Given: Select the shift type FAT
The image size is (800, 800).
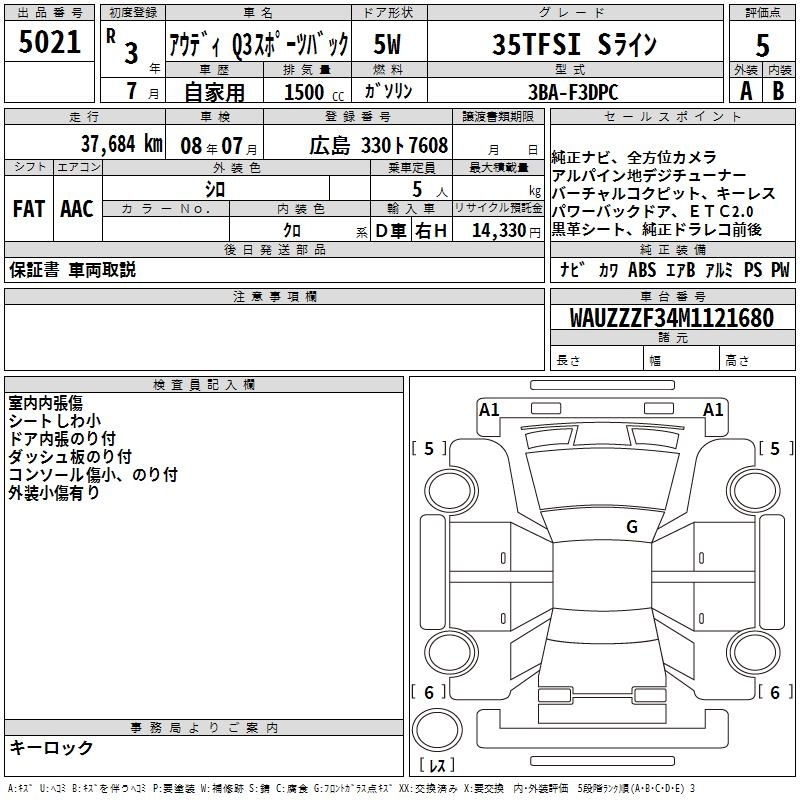Looking at the screenshot, I should (29, 209).
